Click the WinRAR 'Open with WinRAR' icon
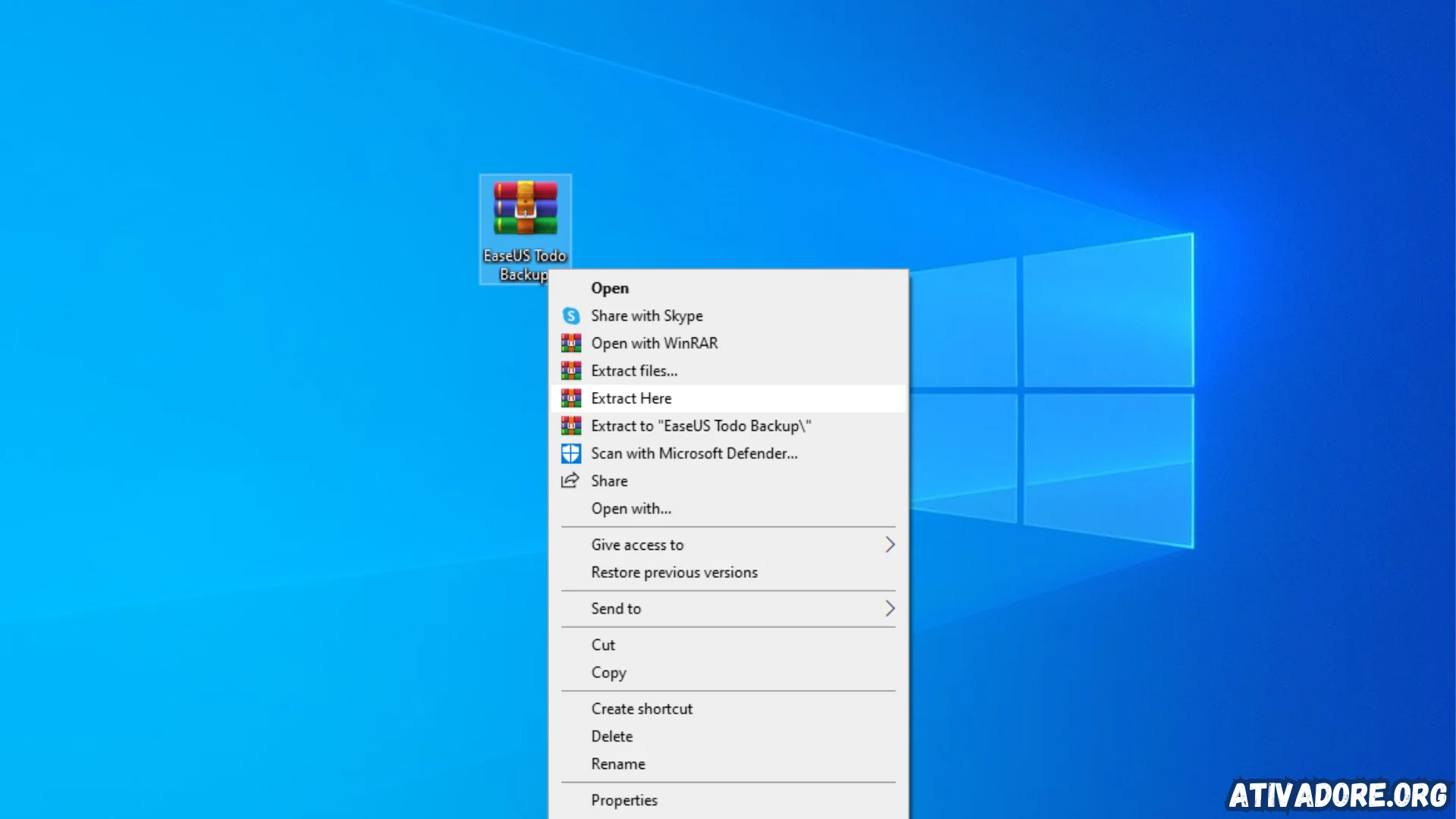The image size is (1456, 819). click(570, 342)
